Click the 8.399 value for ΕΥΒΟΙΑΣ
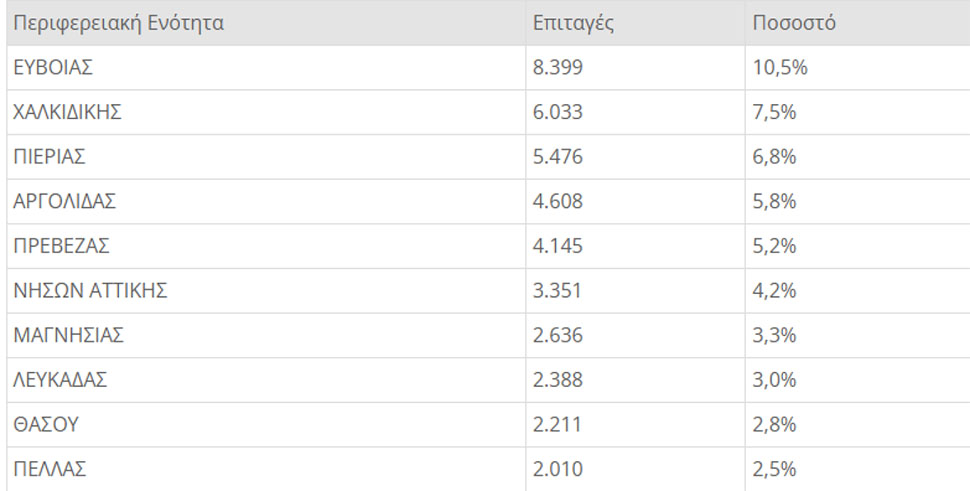 558,68
